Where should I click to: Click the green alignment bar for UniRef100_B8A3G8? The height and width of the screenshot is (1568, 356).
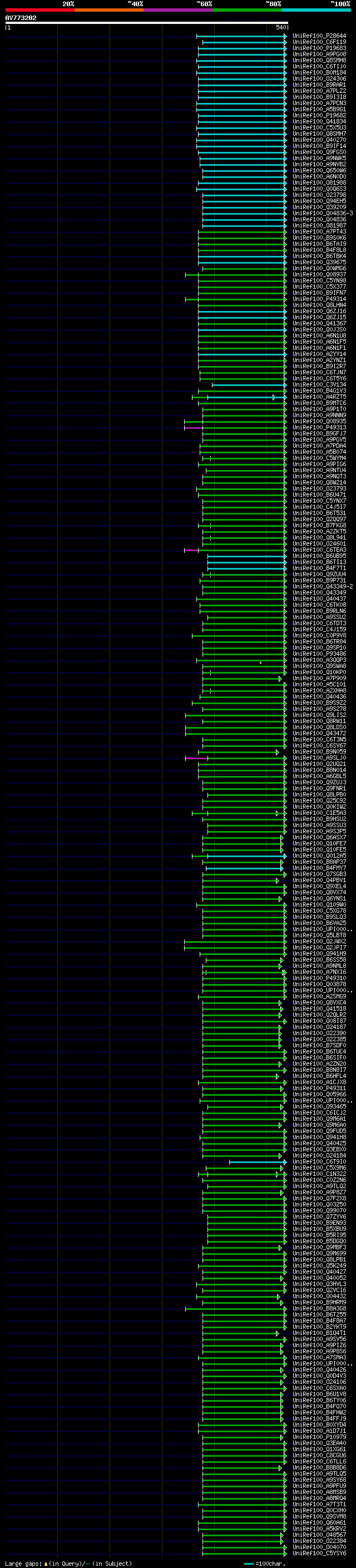(x=236, y=1308)
